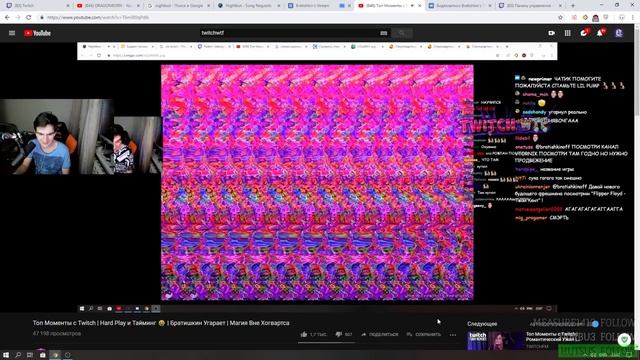Viewport: 640px width, 360px height.
Task: Click the video player area
Action: 317,178
